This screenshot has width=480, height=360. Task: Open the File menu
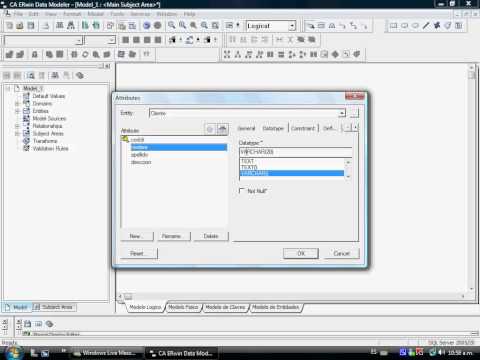coord(18,14)
